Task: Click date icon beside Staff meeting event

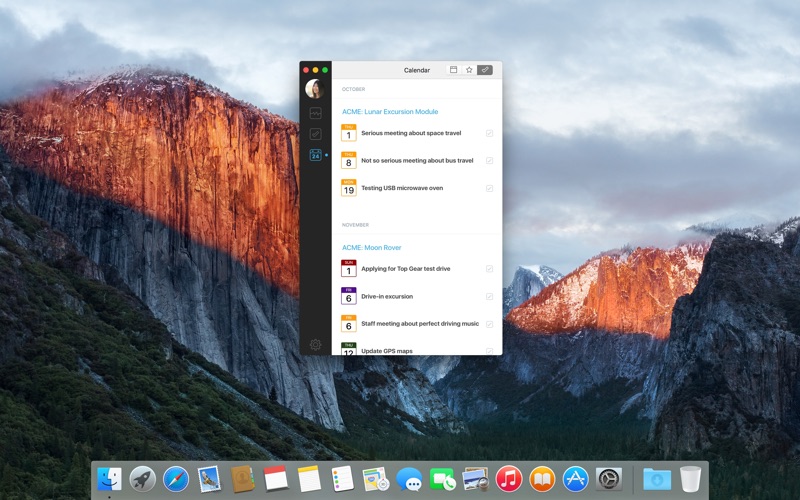Action: point(348,323)
